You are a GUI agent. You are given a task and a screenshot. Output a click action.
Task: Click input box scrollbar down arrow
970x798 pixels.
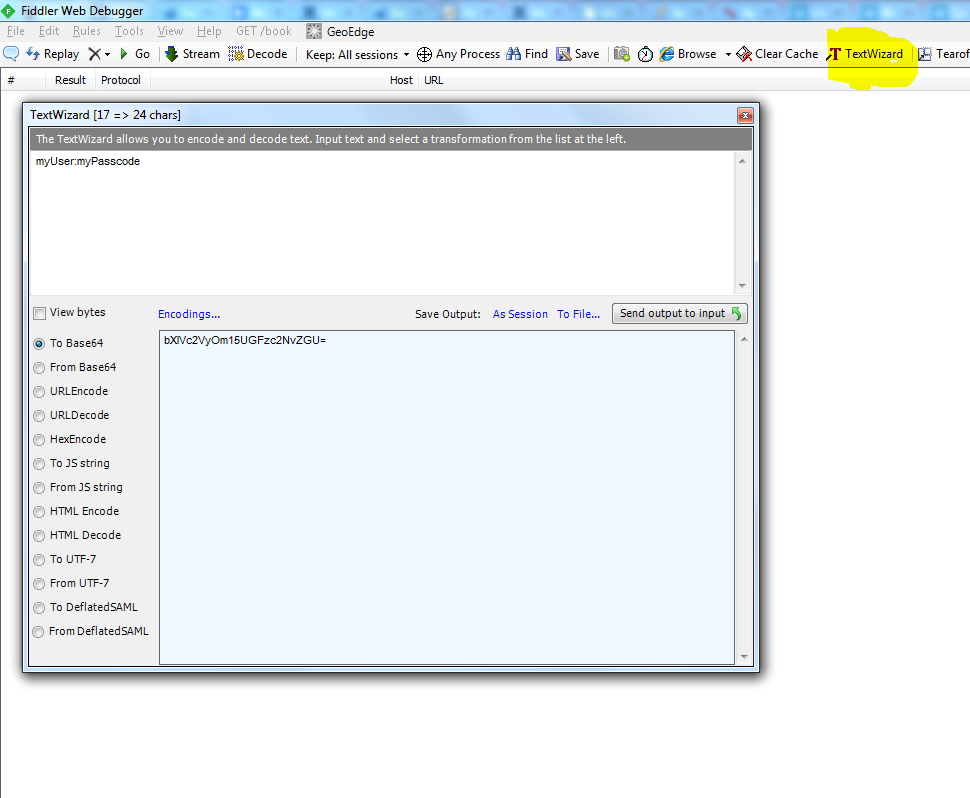742,286
